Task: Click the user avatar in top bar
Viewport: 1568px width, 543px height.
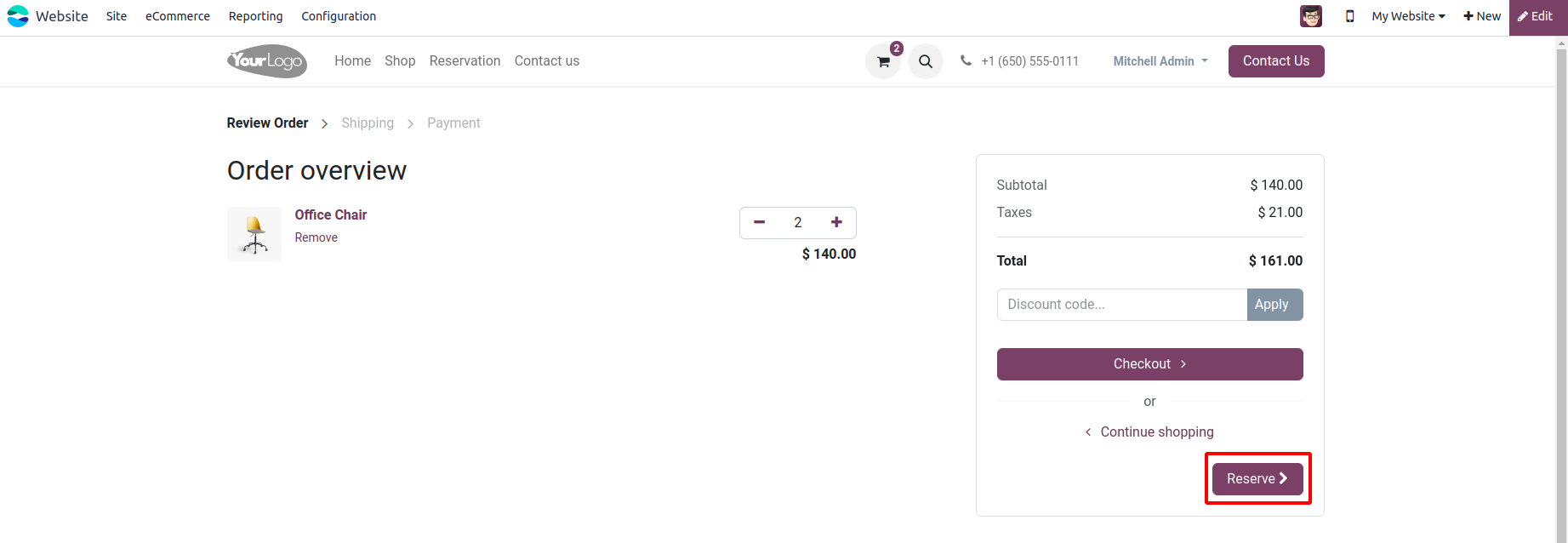Action: (1311, 16)
